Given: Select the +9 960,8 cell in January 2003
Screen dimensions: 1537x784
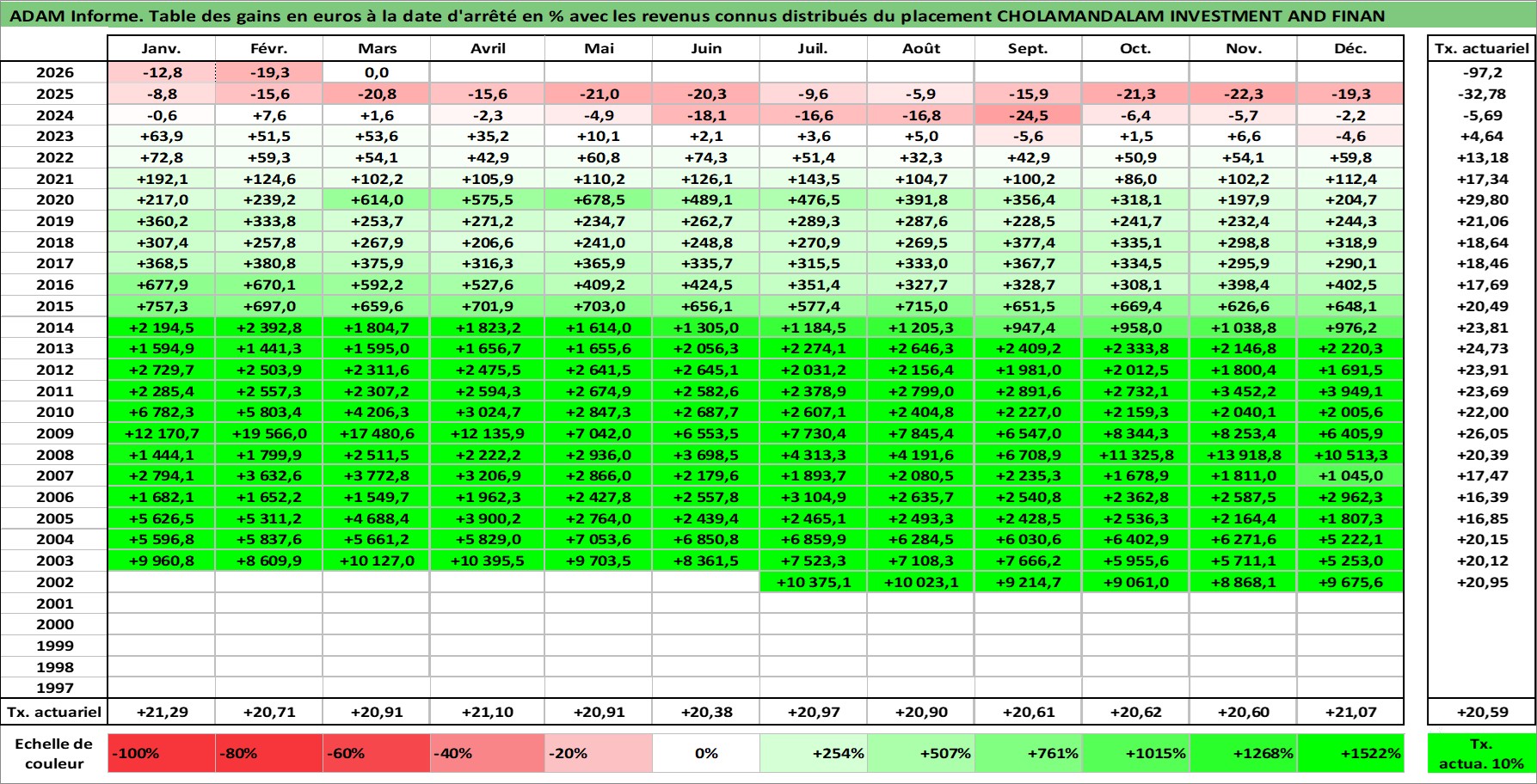Looking at the screenshot, I should pos(162,560).
